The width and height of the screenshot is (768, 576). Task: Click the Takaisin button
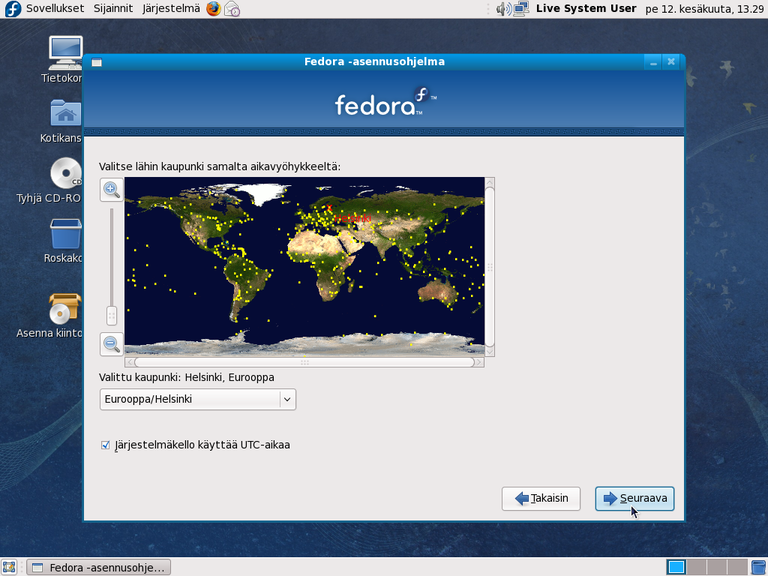(x=541, y=498)
